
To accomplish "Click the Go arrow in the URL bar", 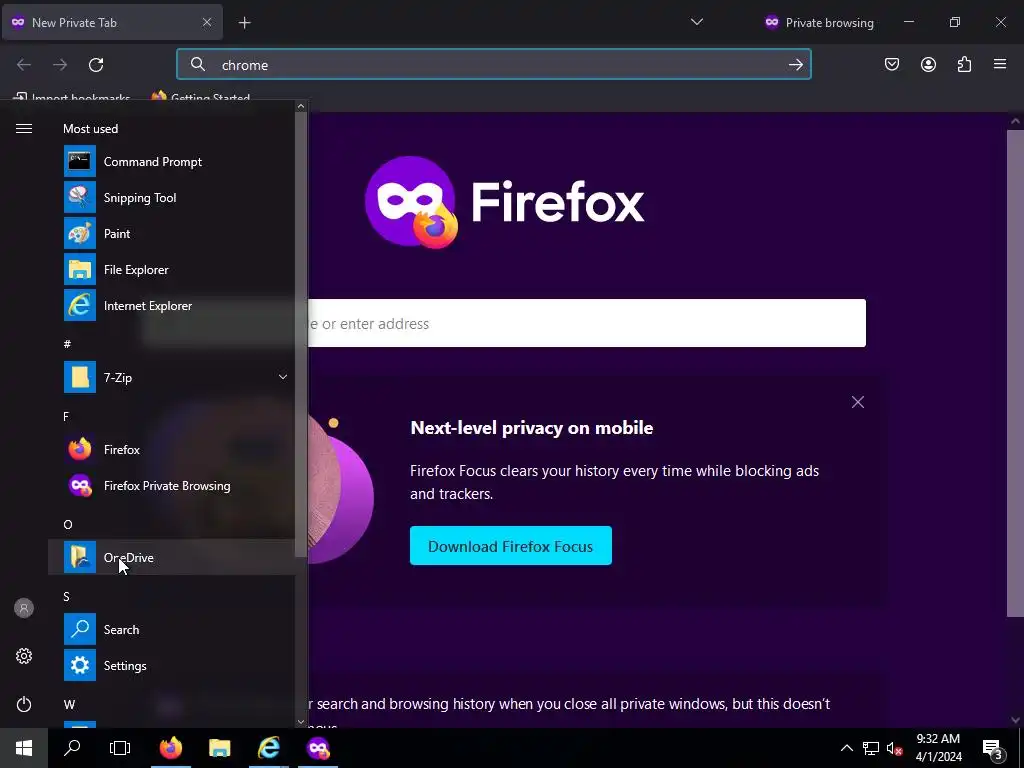I will (x=795, y=65).
